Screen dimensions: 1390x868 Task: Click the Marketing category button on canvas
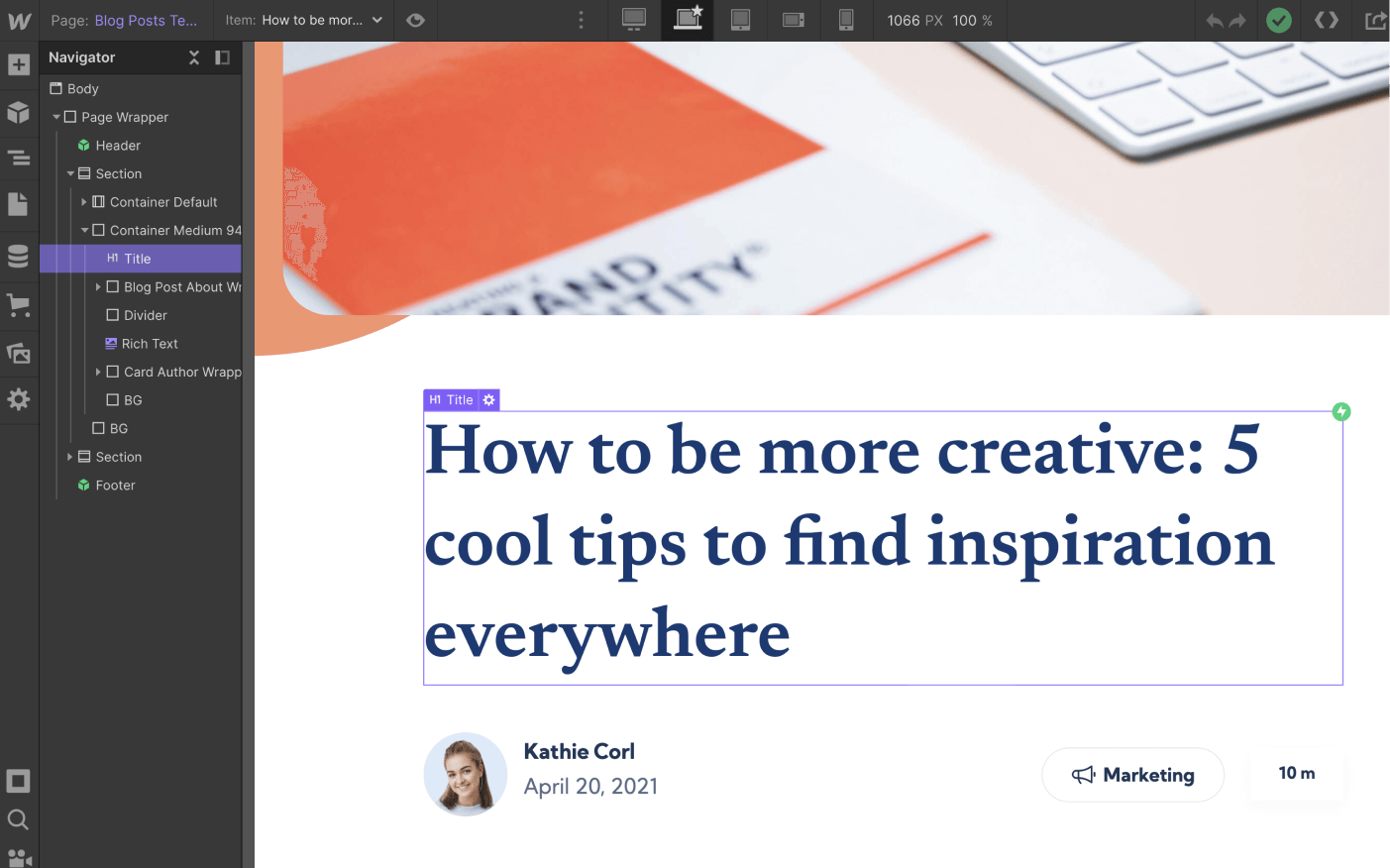coord(1132,775)
